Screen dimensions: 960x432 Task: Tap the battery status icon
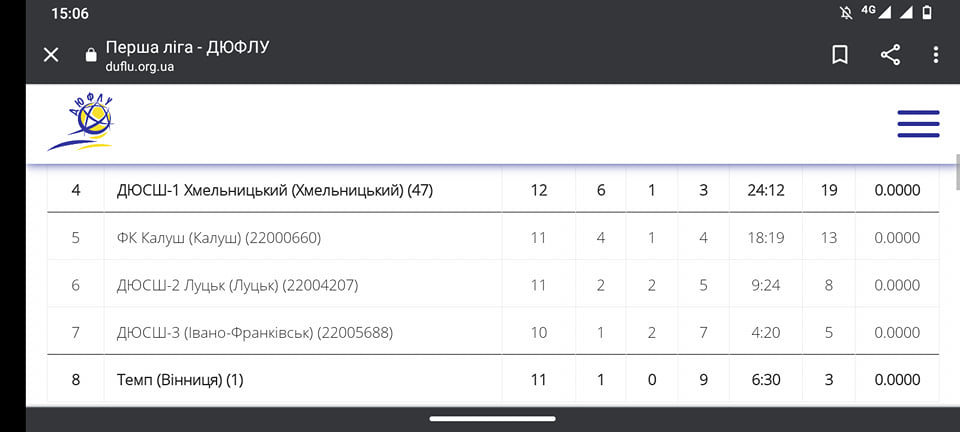click(x=927, y=13)
